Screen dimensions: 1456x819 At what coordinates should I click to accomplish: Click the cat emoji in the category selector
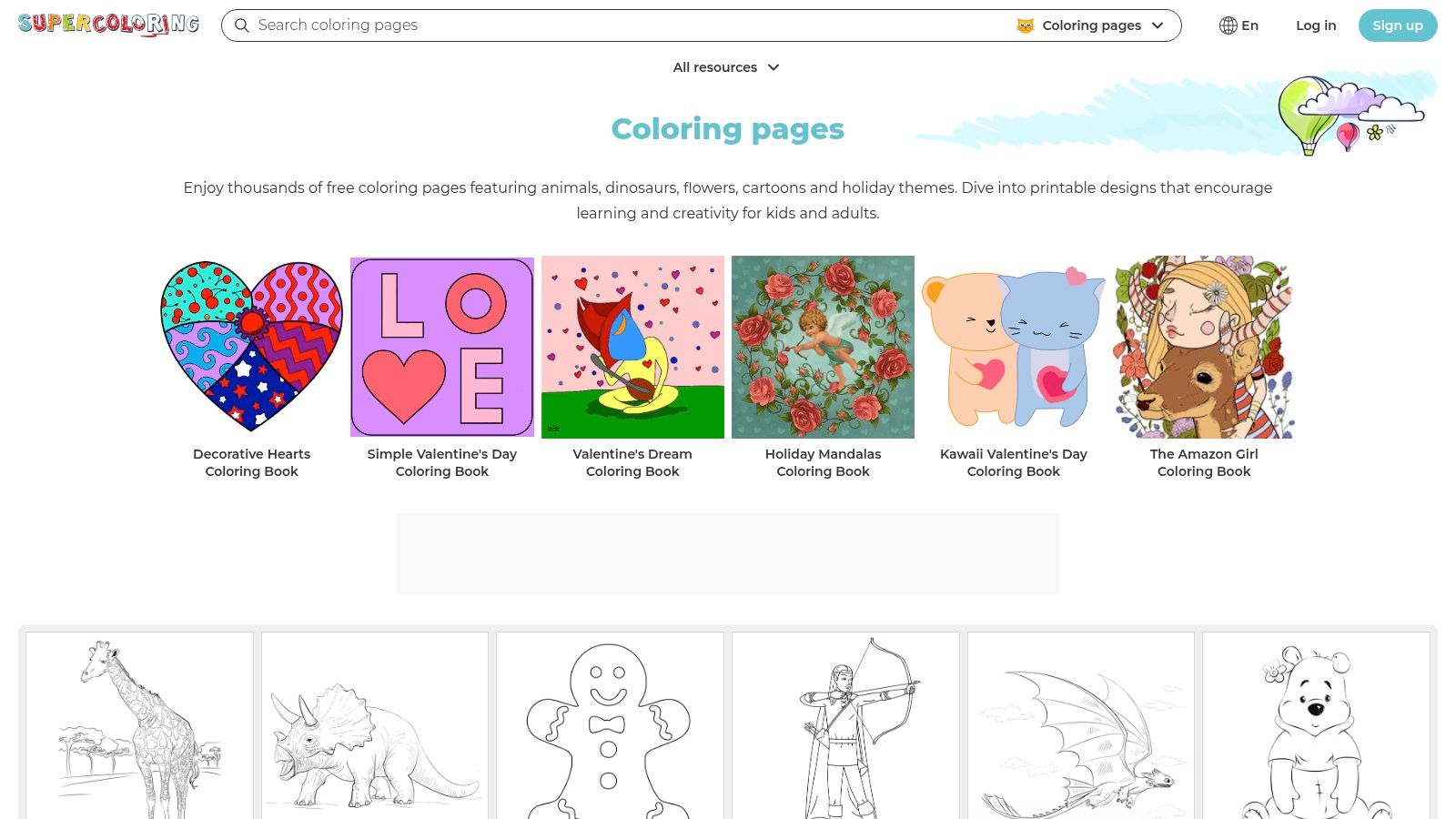(1026, 25)
